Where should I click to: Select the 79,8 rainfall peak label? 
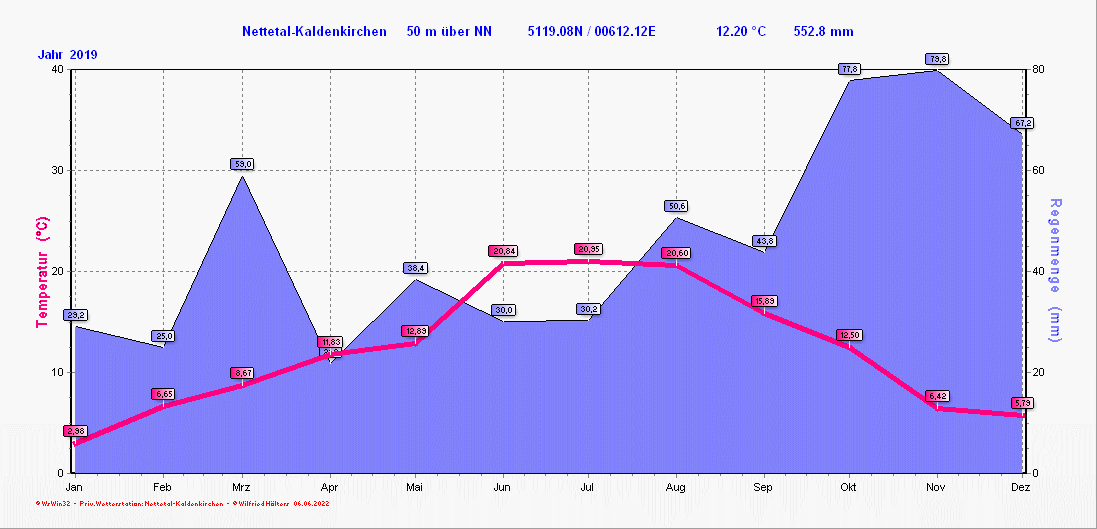(938, 60)
